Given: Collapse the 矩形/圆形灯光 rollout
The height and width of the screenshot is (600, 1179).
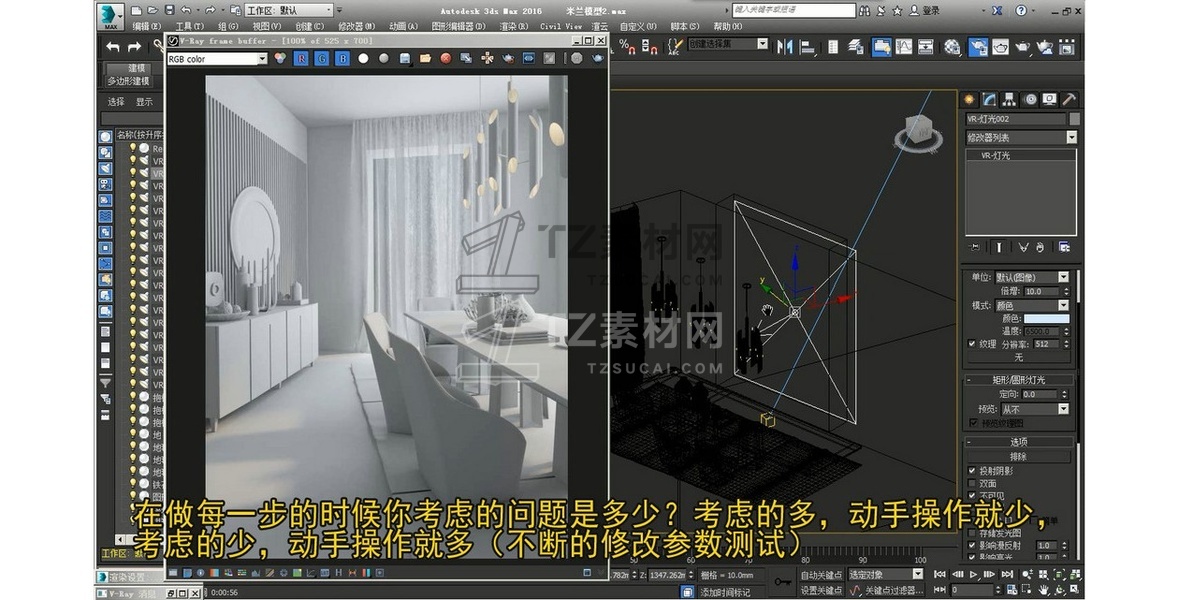Looking at the screenshot, I should [1019, 380].
